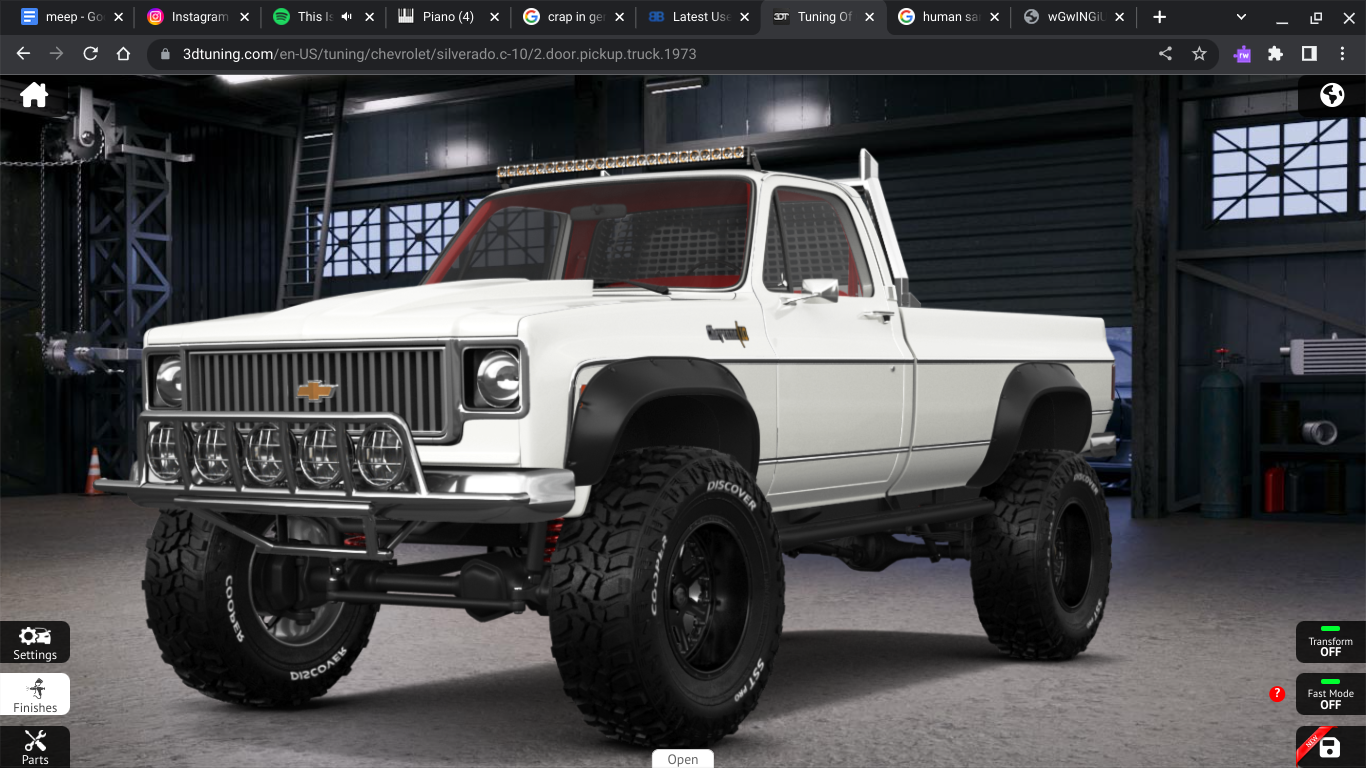1366x768 pixels.
Task: Toggle Fast Mode on
Action: pos(1330,694)
